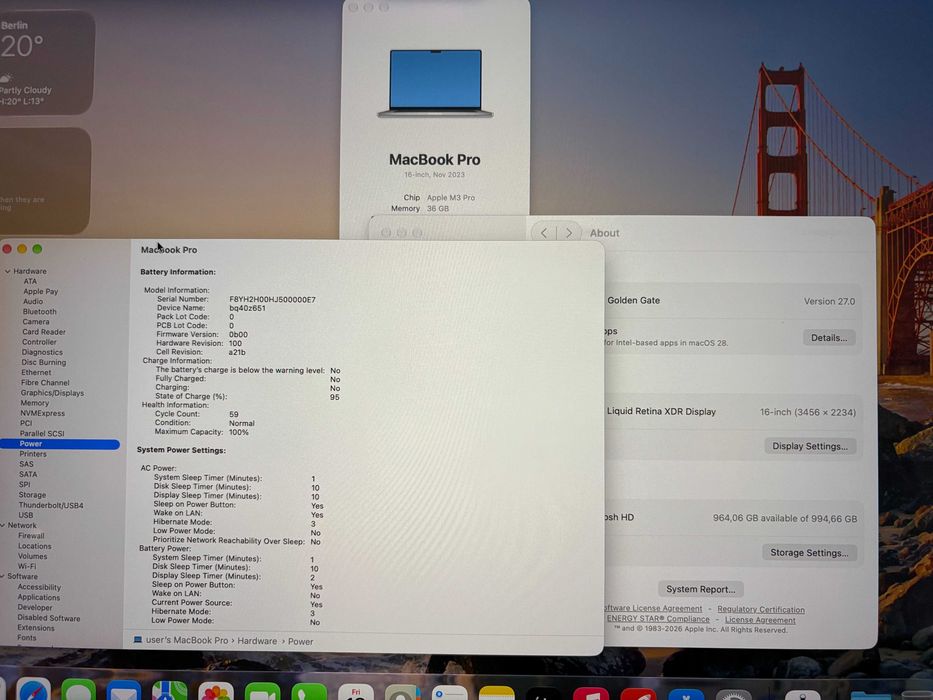Go back in the About settings window
The height and width of the screenshot is (700, 933).
tap(544, 233)
